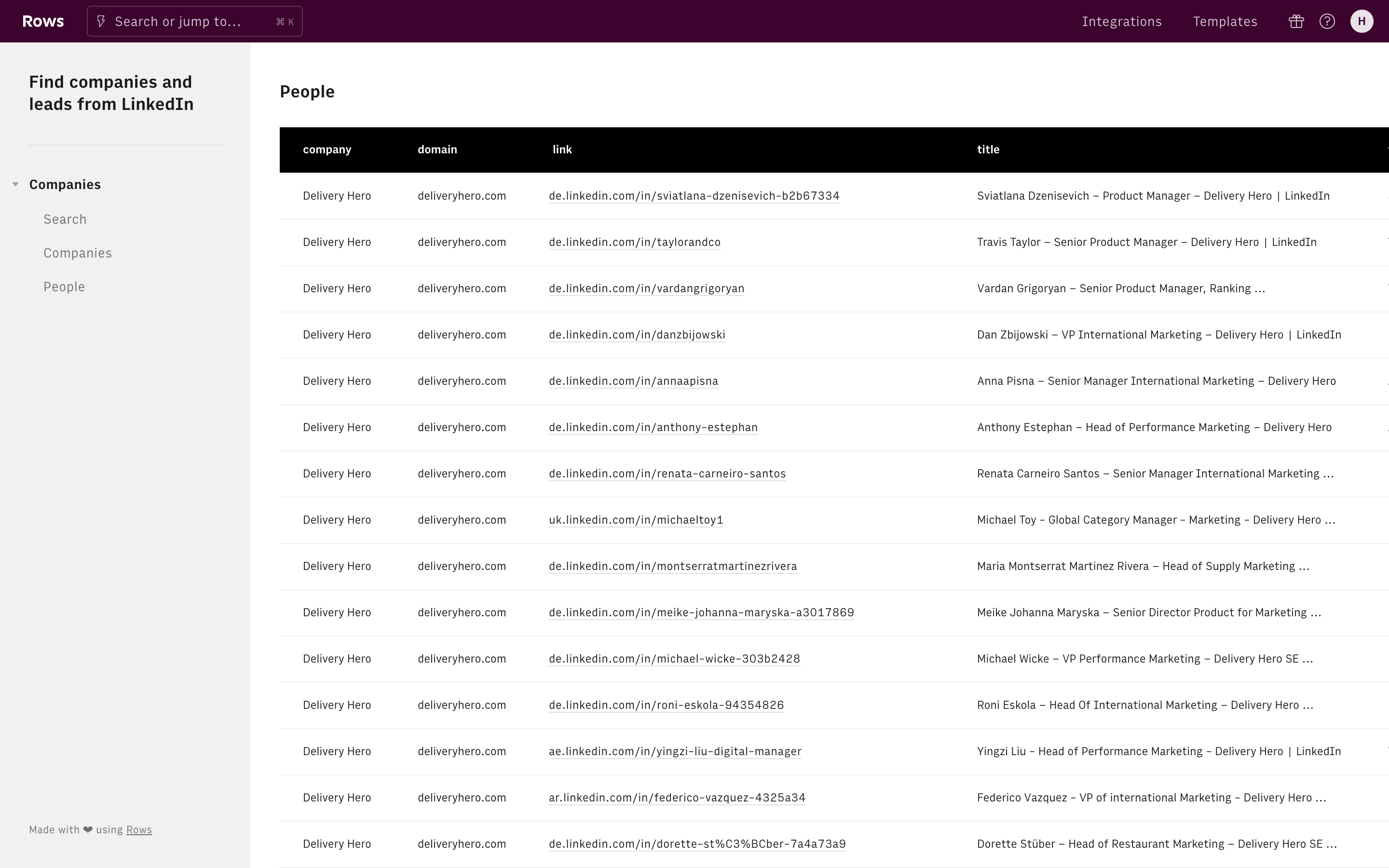Select the Federico Vazquez title cell
The image size is (1389, 868).
[x=1151, y=798]
